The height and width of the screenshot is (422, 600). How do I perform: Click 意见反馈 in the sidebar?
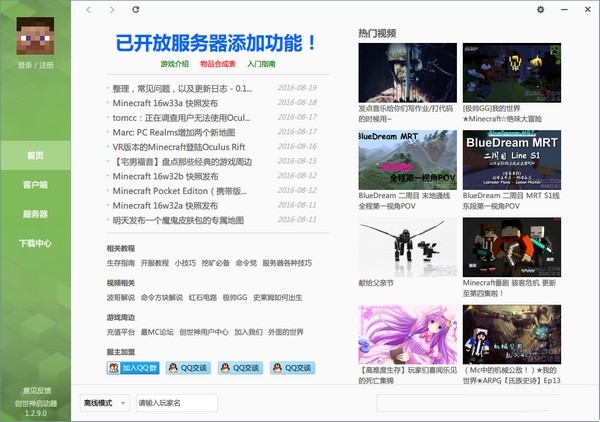click(x=37, y=391)
